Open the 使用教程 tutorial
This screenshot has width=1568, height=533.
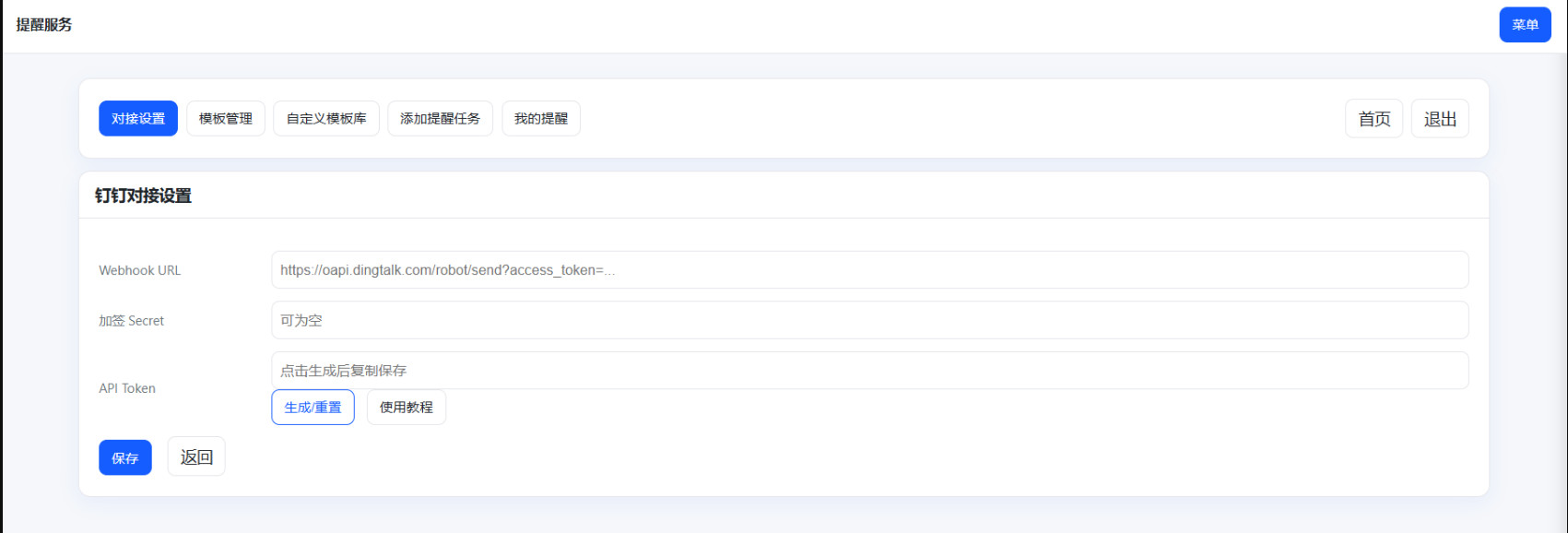click(x=407, y=408)
